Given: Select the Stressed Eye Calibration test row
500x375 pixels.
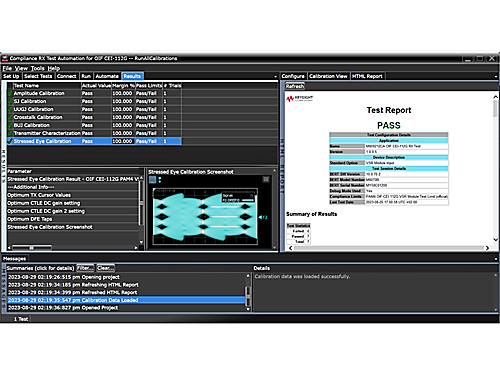Looking at the screenshot, I should 94,141.
